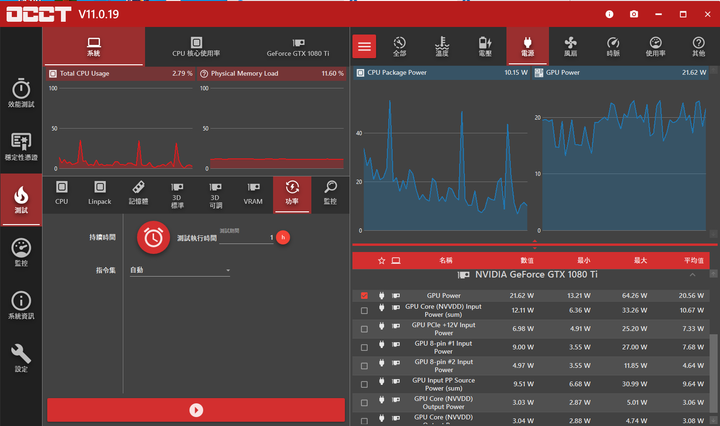Select the 功率 power test
The height and width of the screenshot is (426, 720).
pyautogui.click(x=292, y=195)
